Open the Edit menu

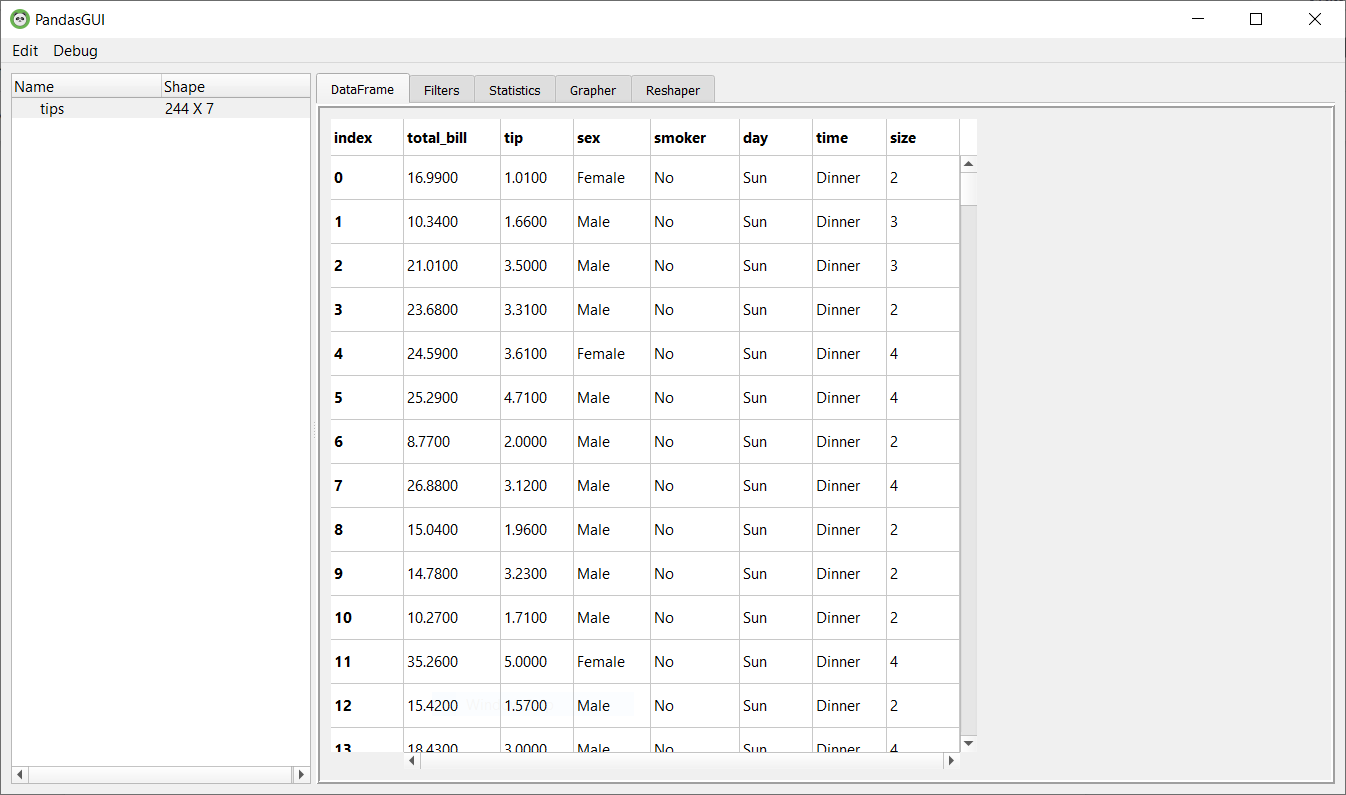24,51
